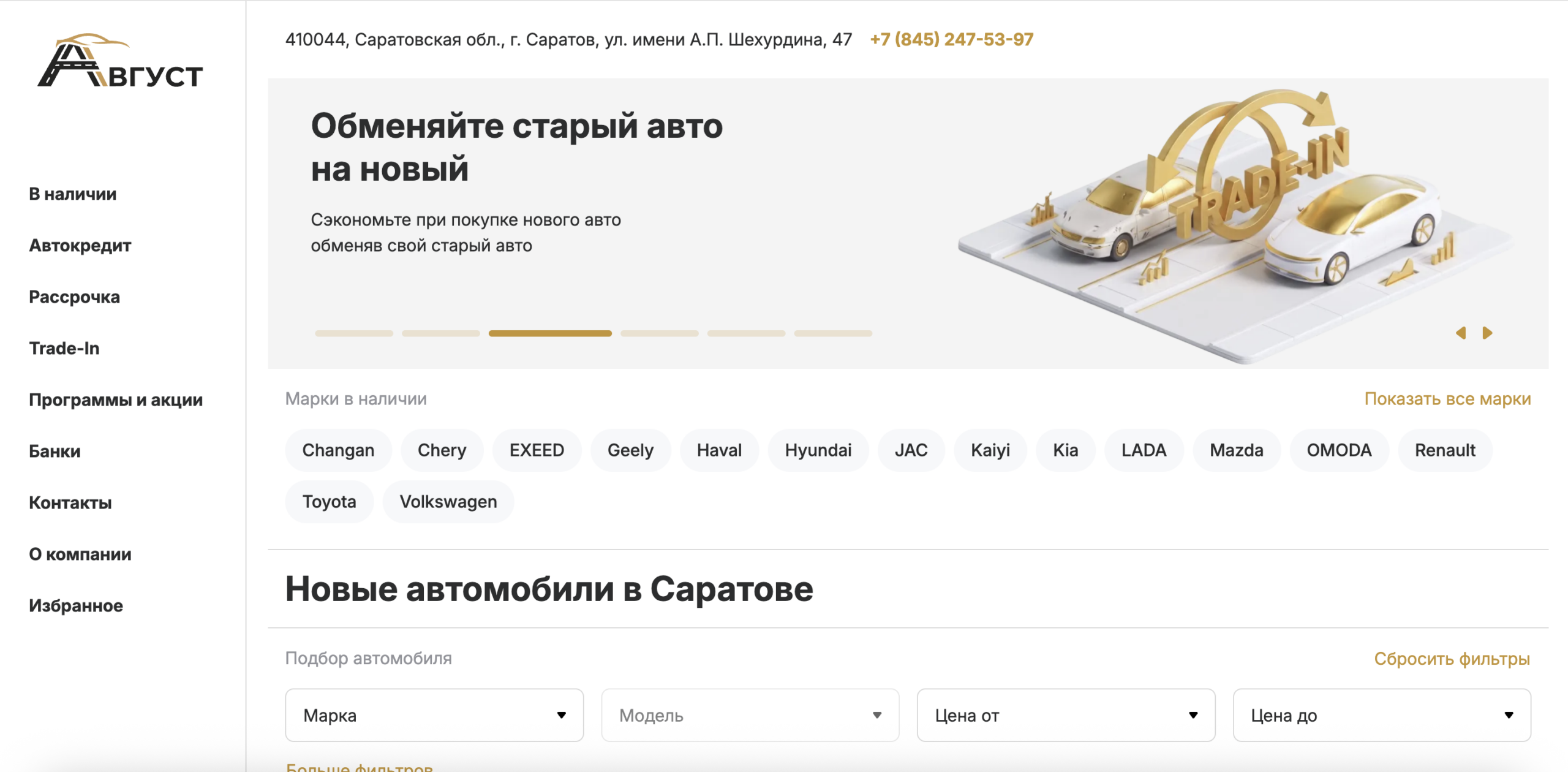1568x772 pixels.
Task: Select Mazda brand chip
Action: click(1236, 450)
